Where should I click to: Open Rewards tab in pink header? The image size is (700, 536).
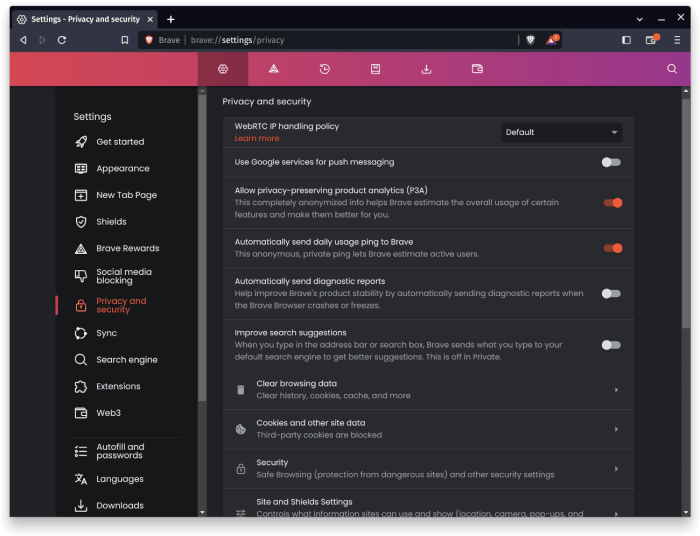pos(274,69)
